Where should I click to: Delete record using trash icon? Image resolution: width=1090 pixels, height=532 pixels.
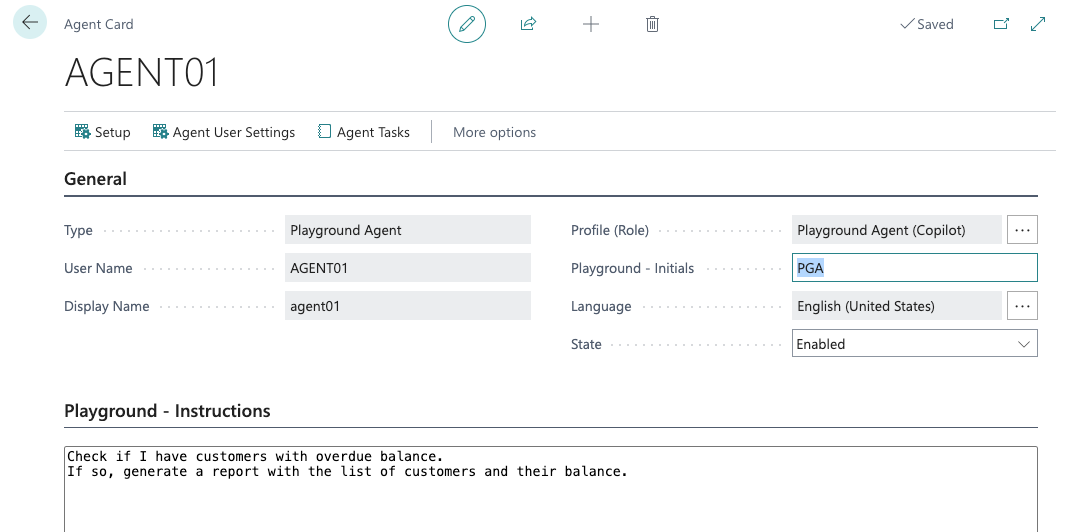[652, 24]
